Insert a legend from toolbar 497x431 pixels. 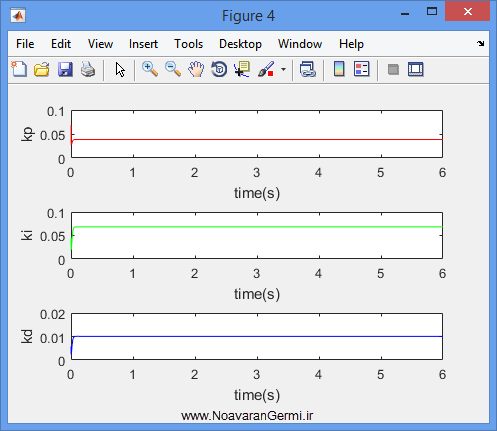362,69
